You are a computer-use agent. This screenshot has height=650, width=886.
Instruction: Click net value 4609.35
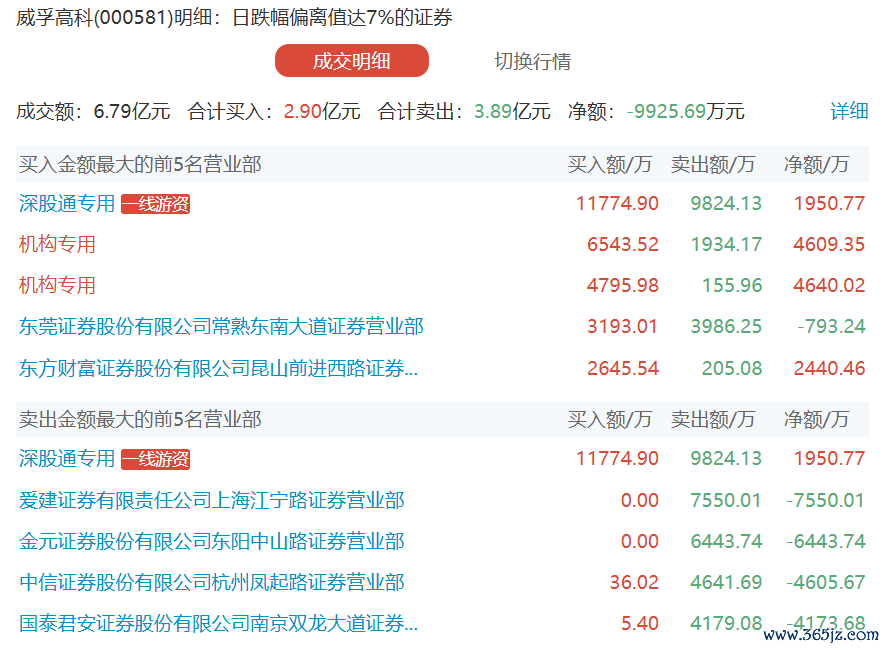[829, 244]
